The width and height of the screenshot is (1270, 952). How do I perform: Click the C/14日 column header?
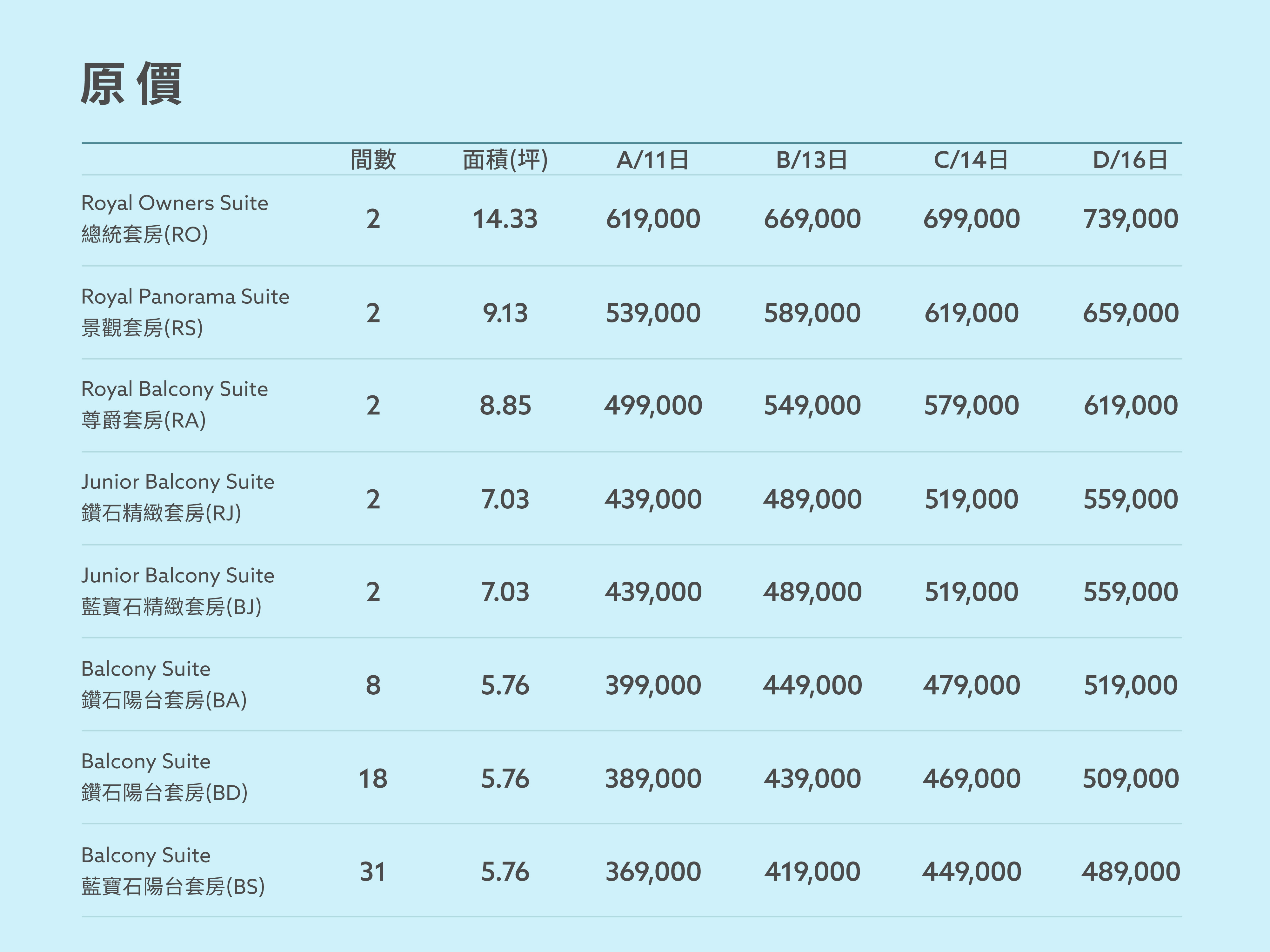971,160
